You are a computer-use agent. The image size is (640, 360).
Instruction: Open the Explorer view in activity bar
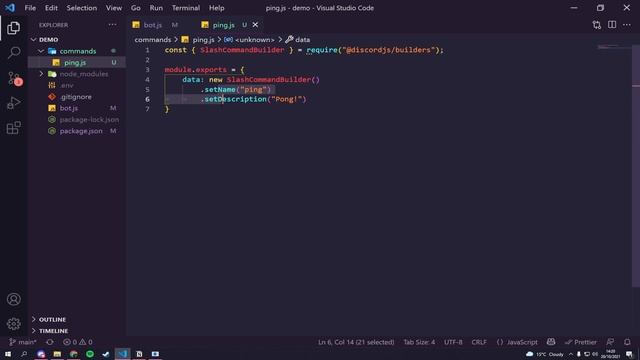tap(13, 28)
